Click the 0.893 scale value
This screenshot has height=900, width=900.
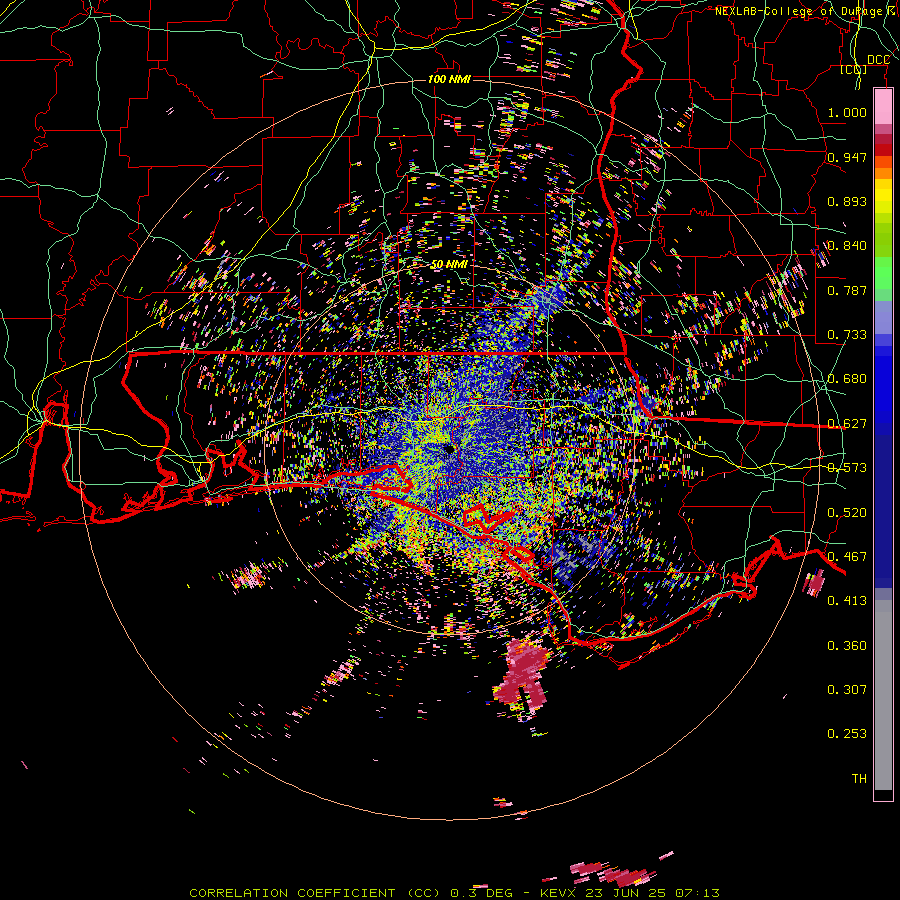tap(847, 201)
